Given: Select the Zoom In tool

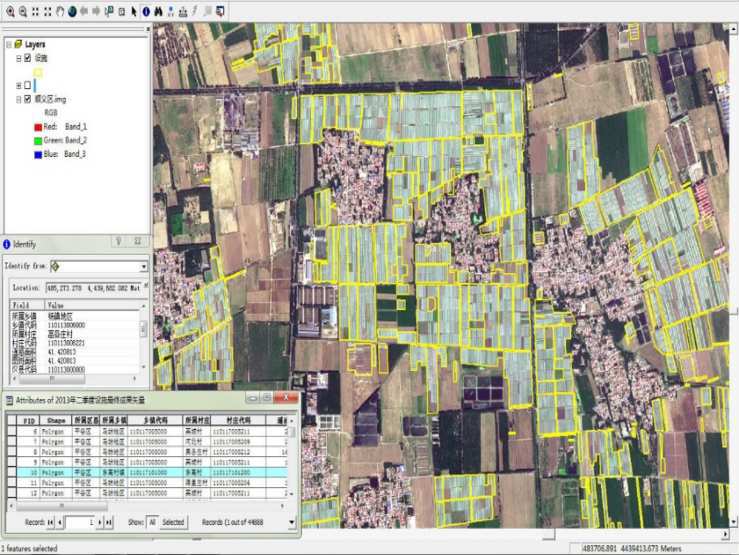Looking at the screenshot, I should tap(10, 11).
